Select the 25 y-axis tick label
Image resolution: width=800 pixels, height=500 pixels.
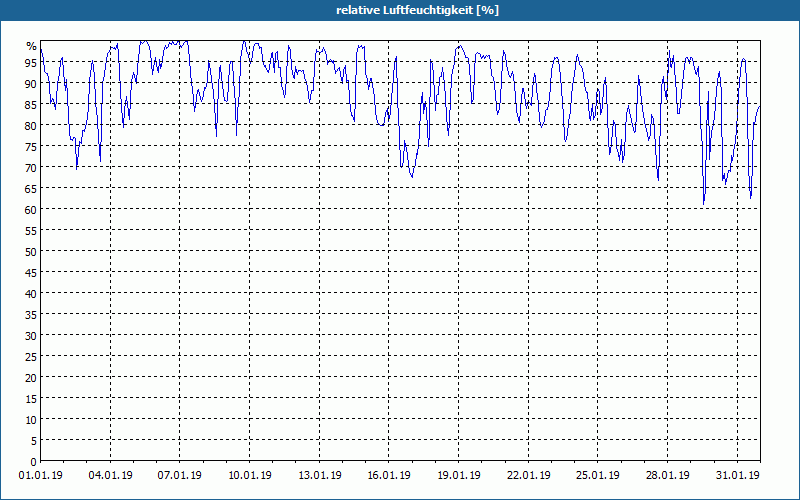point(32,357)
